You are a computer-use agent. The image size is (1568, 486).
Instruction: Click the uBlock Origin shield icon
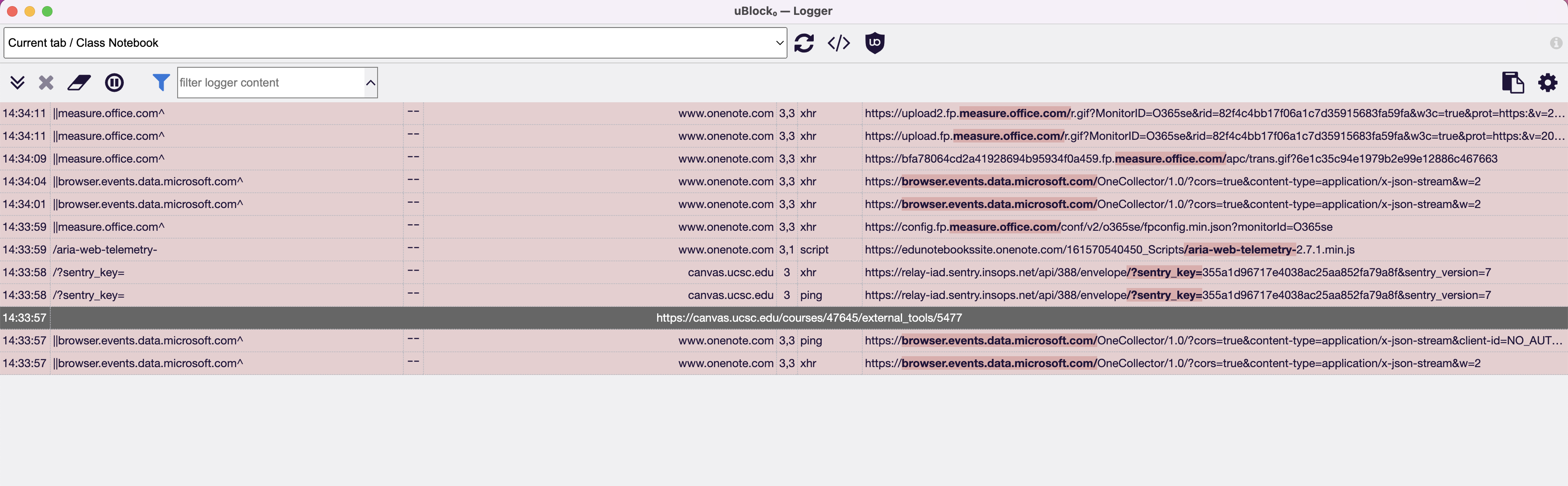coord(875,42)
